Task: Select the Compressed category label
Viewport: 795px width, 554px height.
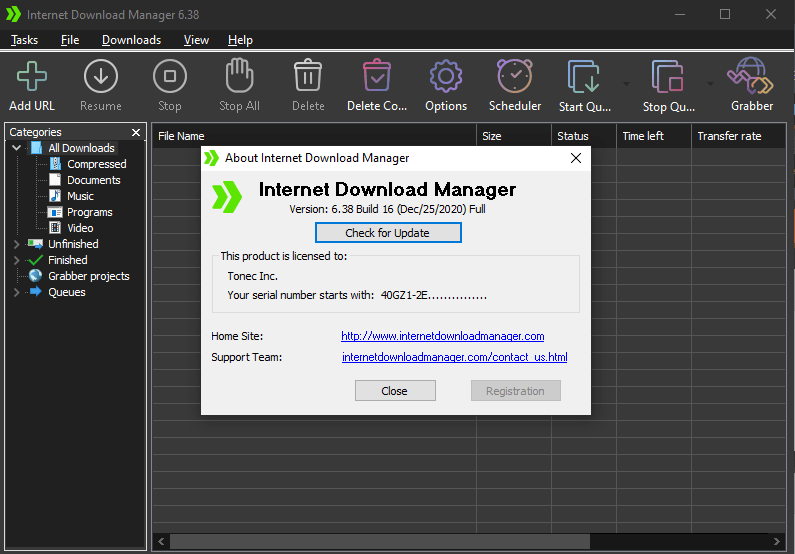Action: coord(97,164)
